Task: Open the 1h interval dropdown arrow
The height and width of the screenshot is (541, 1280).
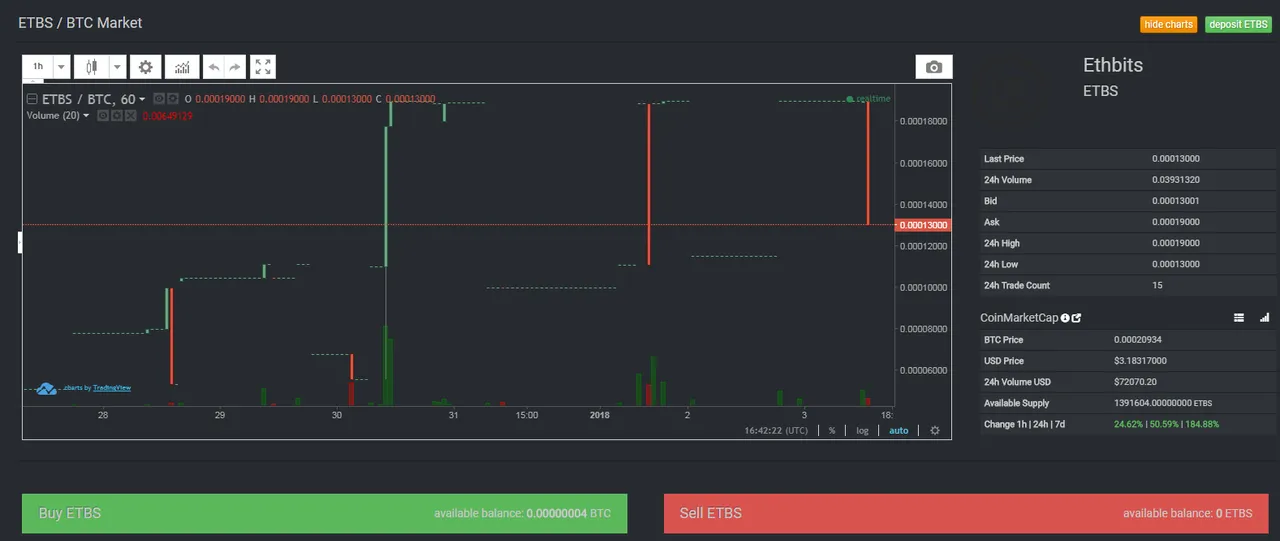Action: [61, 67]
